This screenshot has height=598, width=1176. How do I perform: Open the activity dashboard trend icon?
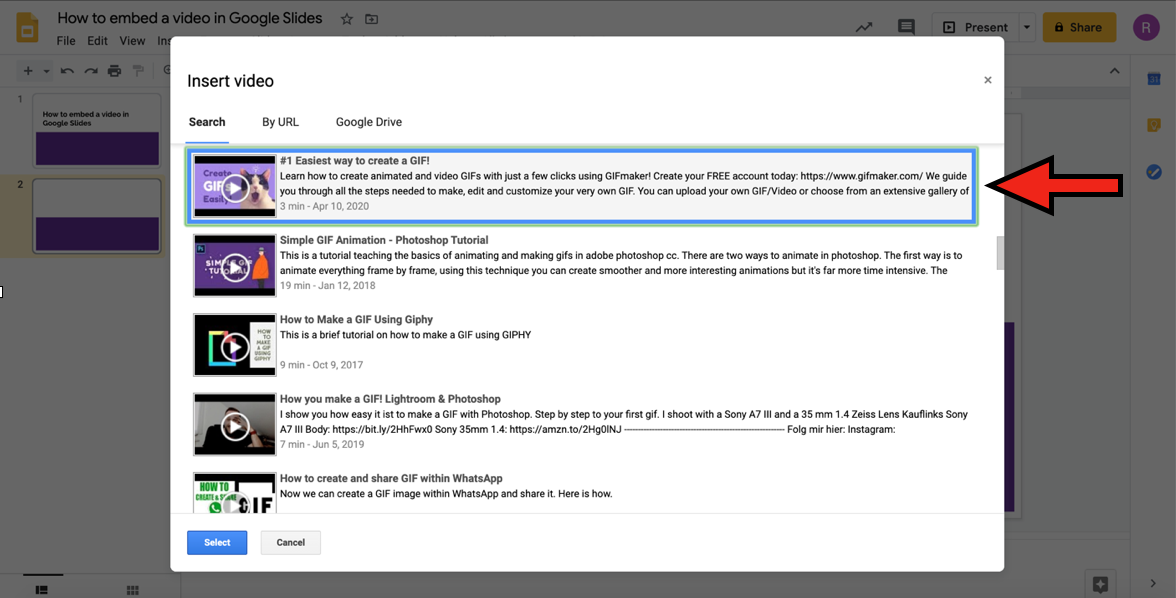(864, 27)
